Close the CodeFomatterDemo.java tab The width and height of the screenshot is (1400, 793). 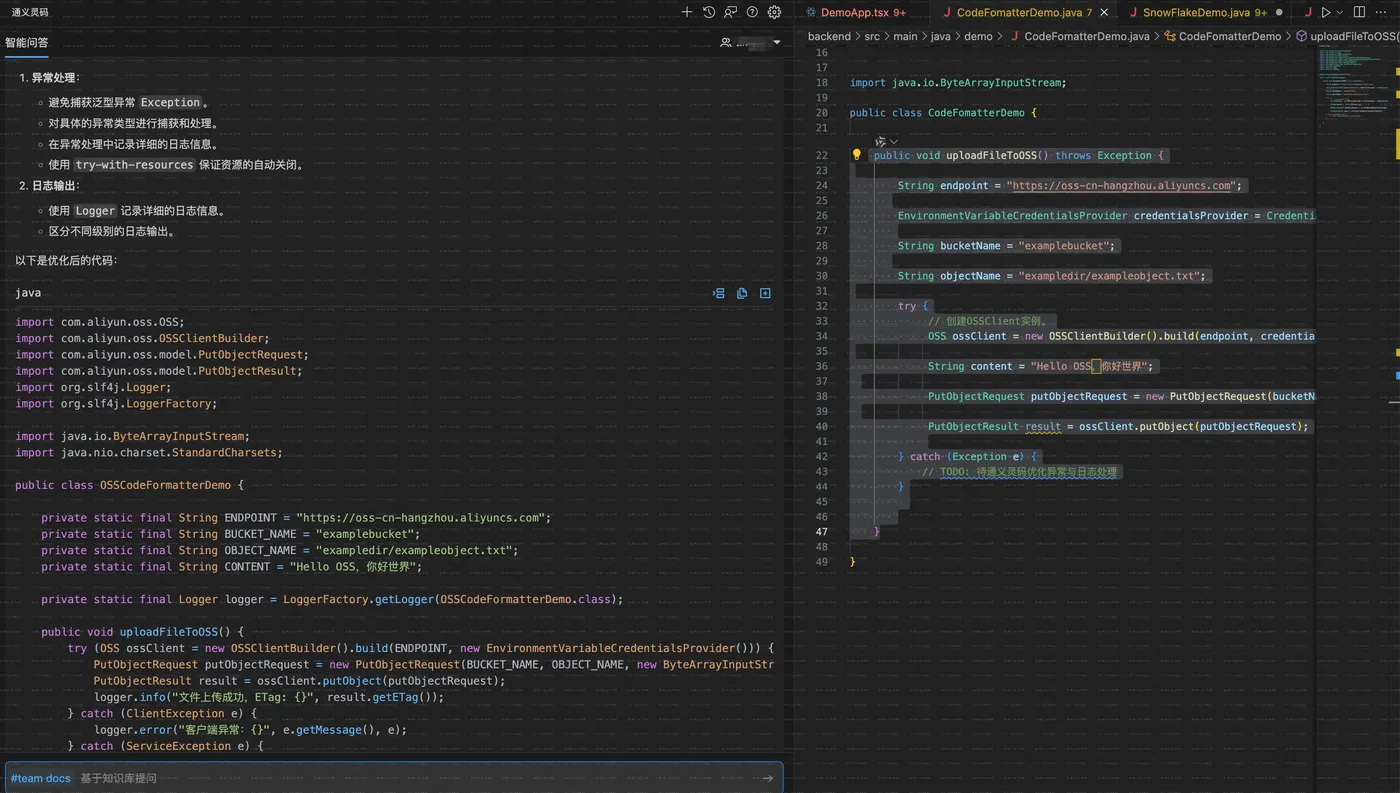pos(1104,13)
